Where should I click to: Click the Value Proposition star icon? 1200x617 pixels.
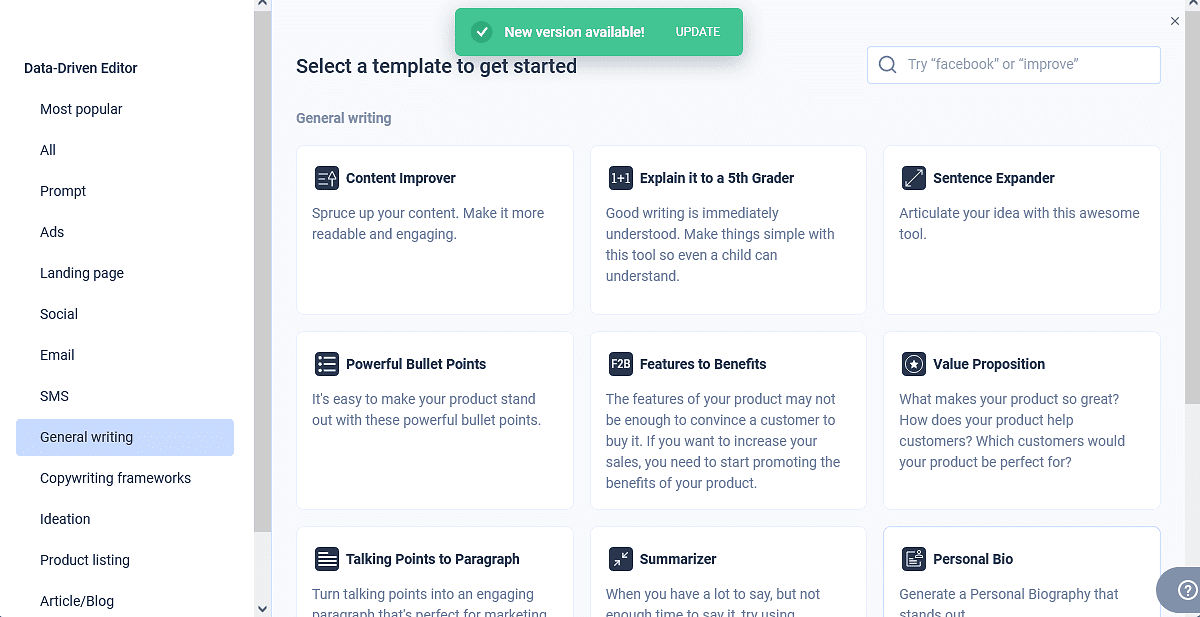click(x=913, y=364)
